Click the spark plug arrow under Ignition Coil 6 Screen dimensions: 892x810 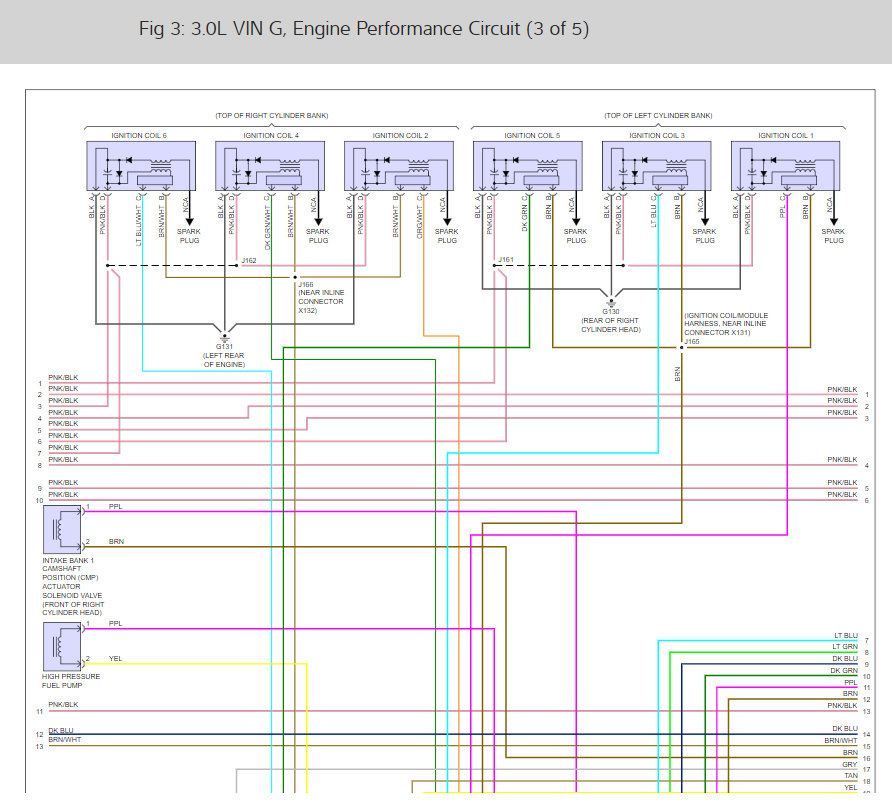(189, 222)
